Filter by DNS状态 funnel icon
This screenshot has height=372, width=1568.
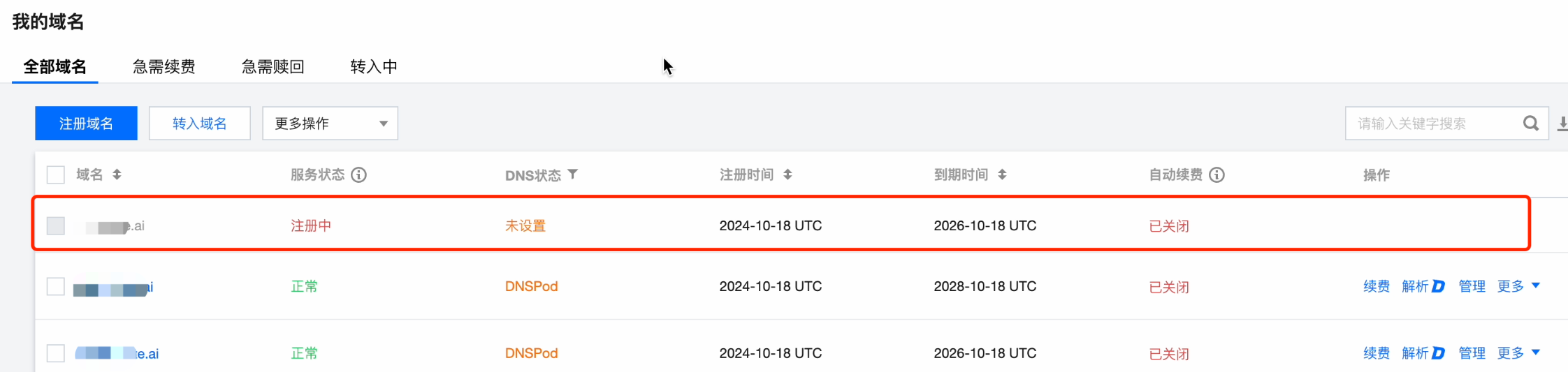573,174
